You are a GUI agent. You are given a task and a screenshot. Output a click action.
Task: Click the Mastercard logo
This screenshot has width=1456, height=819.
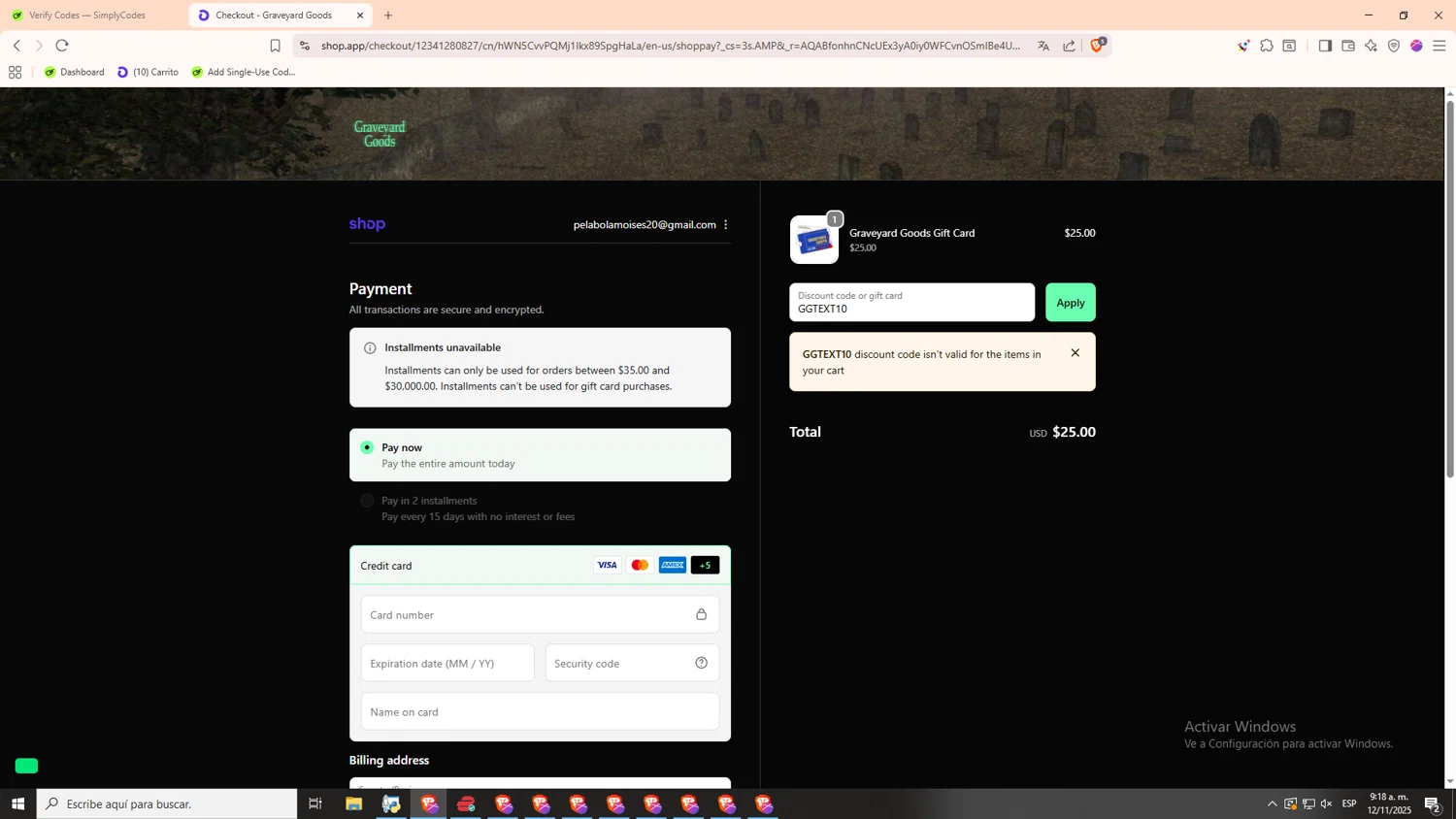pos(640,565)
